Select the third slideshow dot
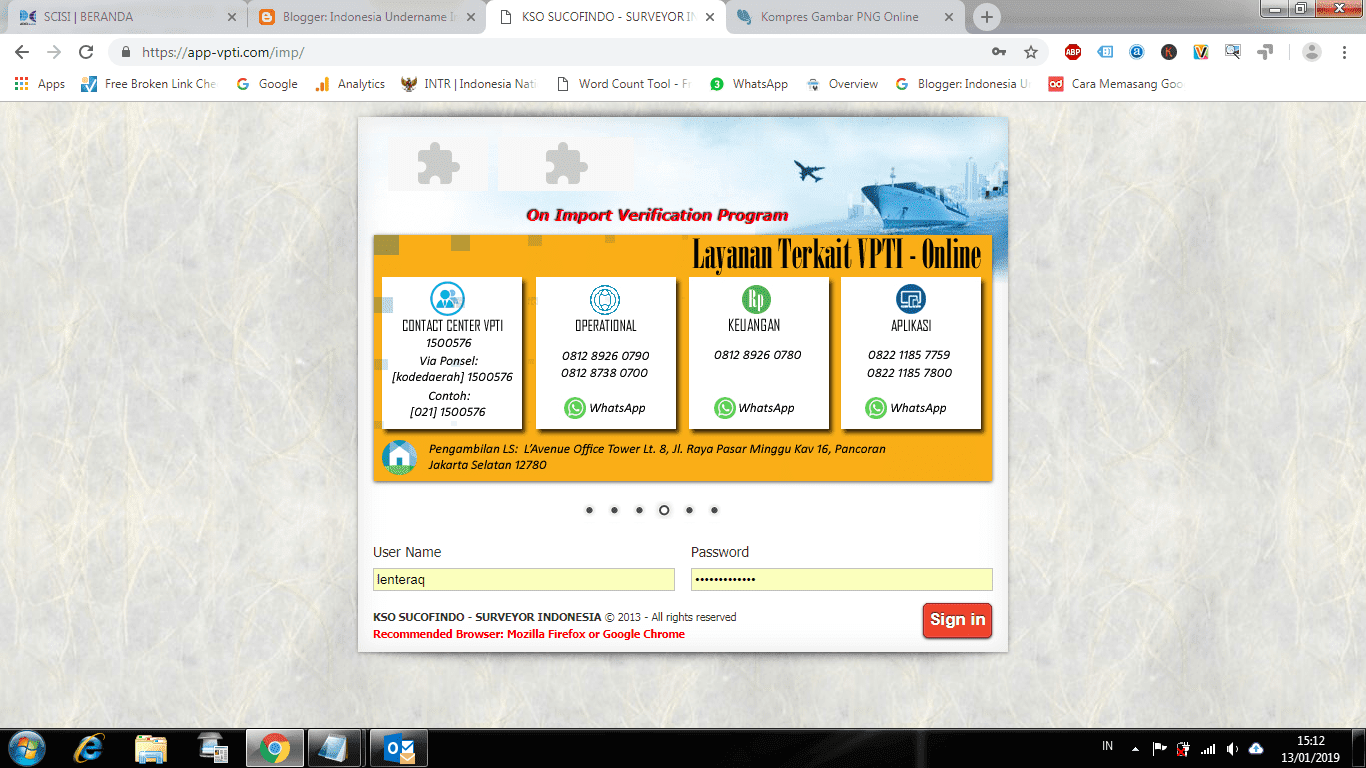 (x=639, y=510)
